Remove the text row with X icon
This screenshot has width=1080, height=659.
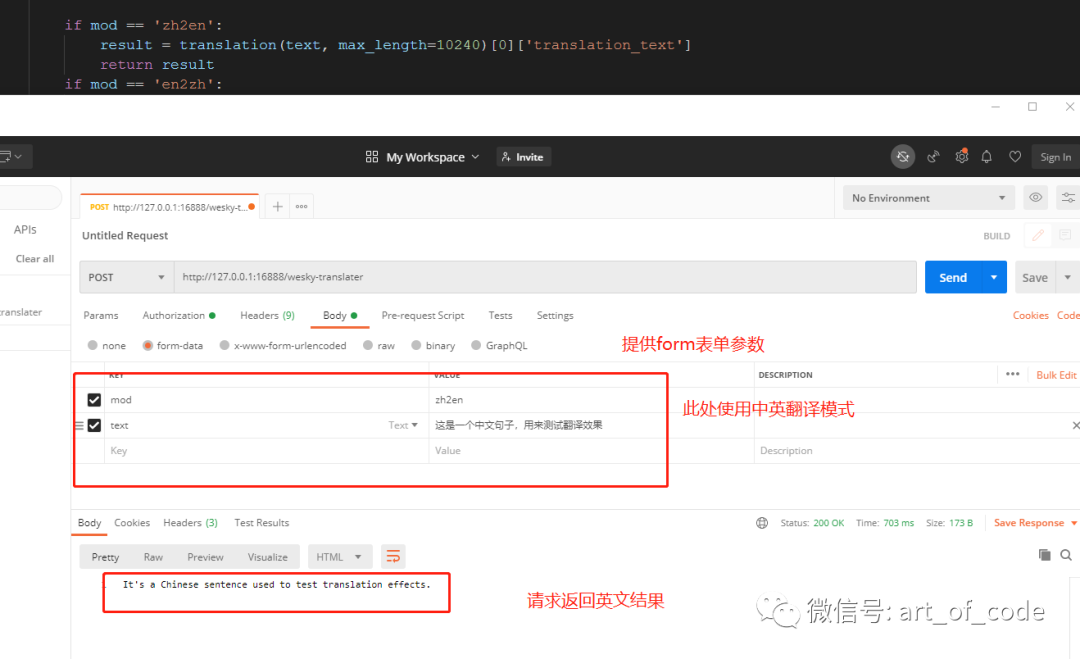pyautogui.click(x=1075, y=426)
